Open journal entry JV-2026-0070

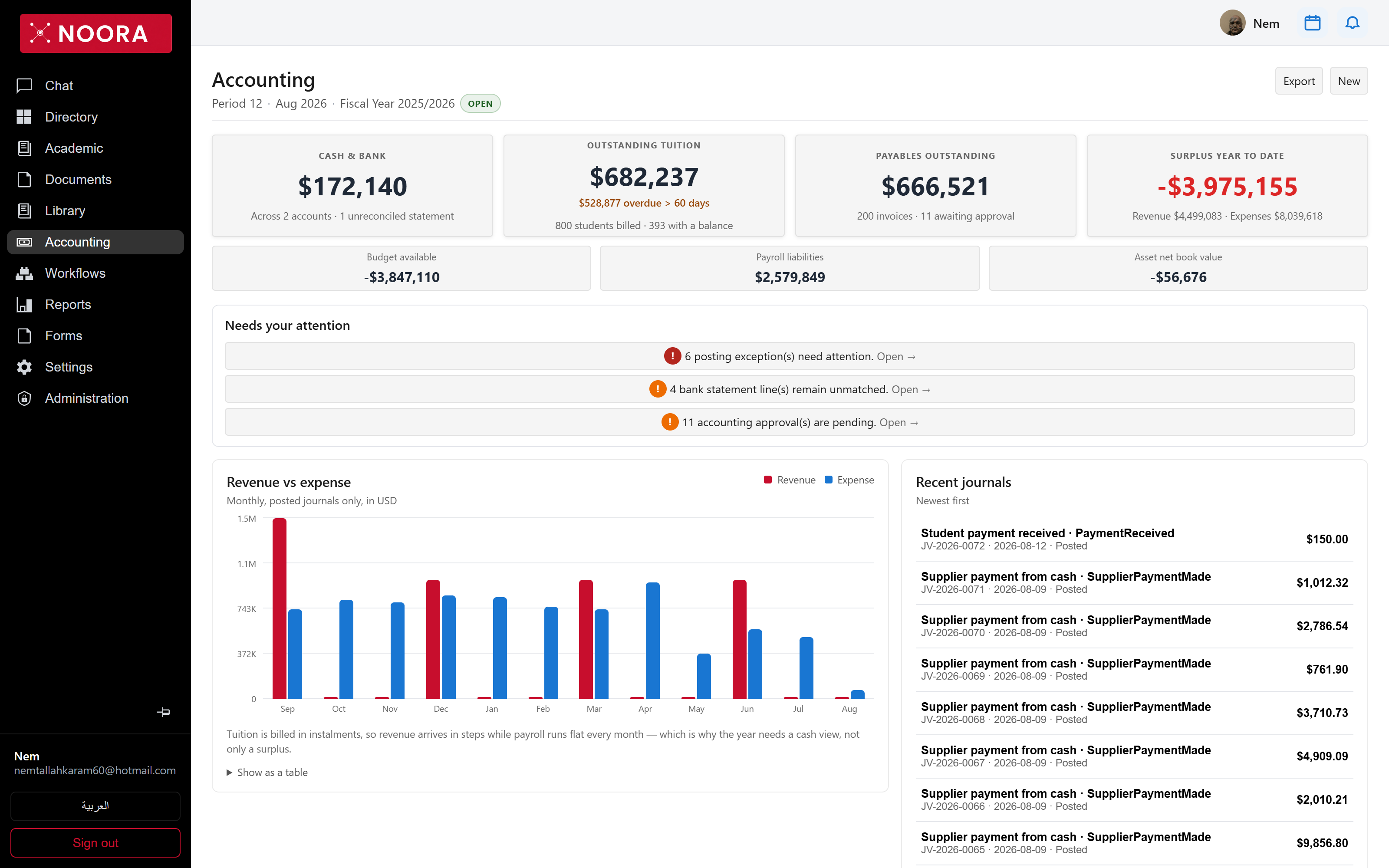[x=1134, y=626]
